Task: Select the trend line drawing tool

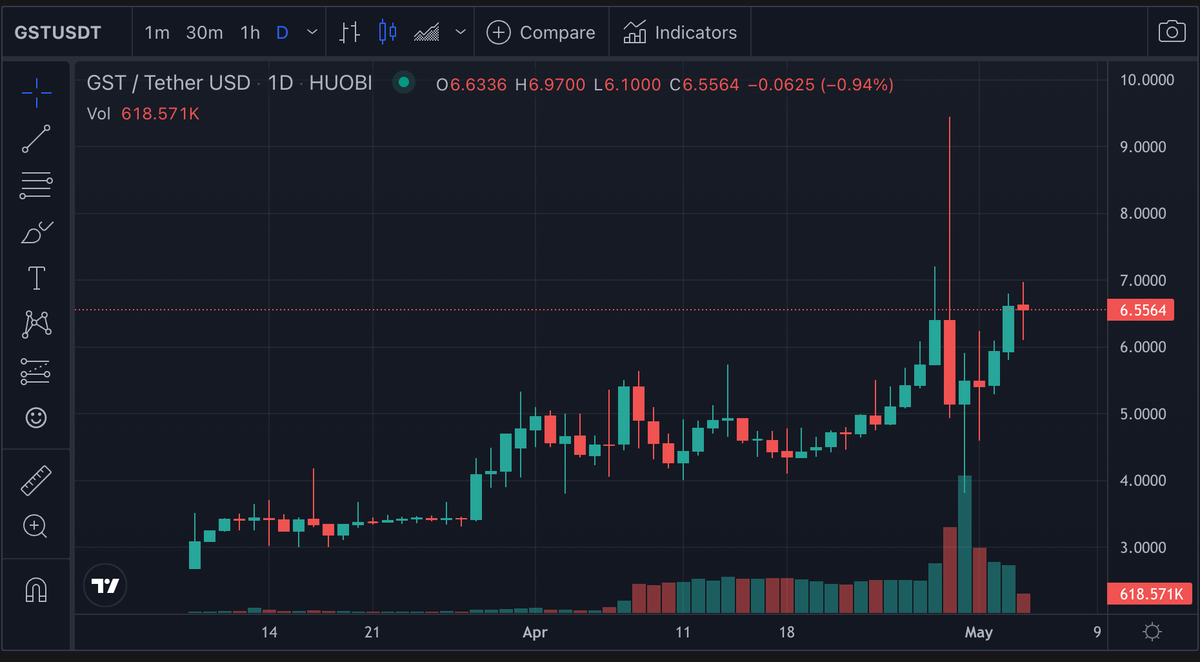Action: [x=36, y=139]
